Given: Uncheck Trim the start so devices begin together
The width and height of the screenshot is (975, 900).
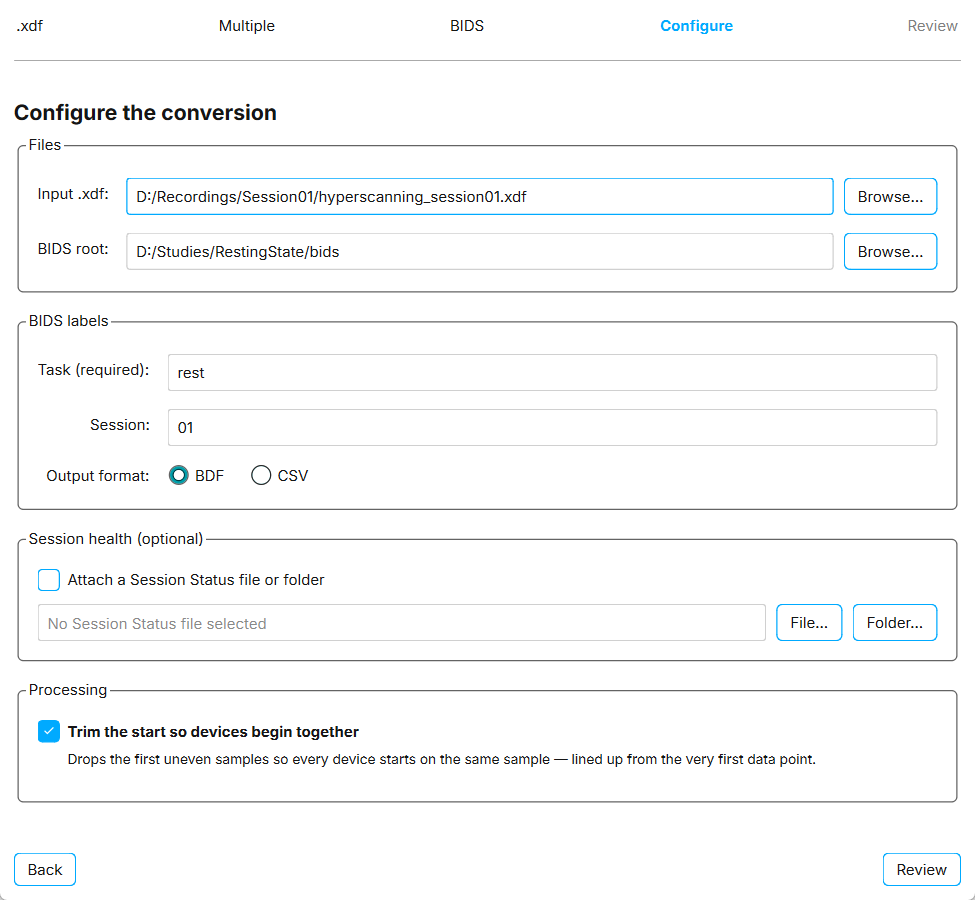Looking at the screenshot, I should tap(49, 731).
